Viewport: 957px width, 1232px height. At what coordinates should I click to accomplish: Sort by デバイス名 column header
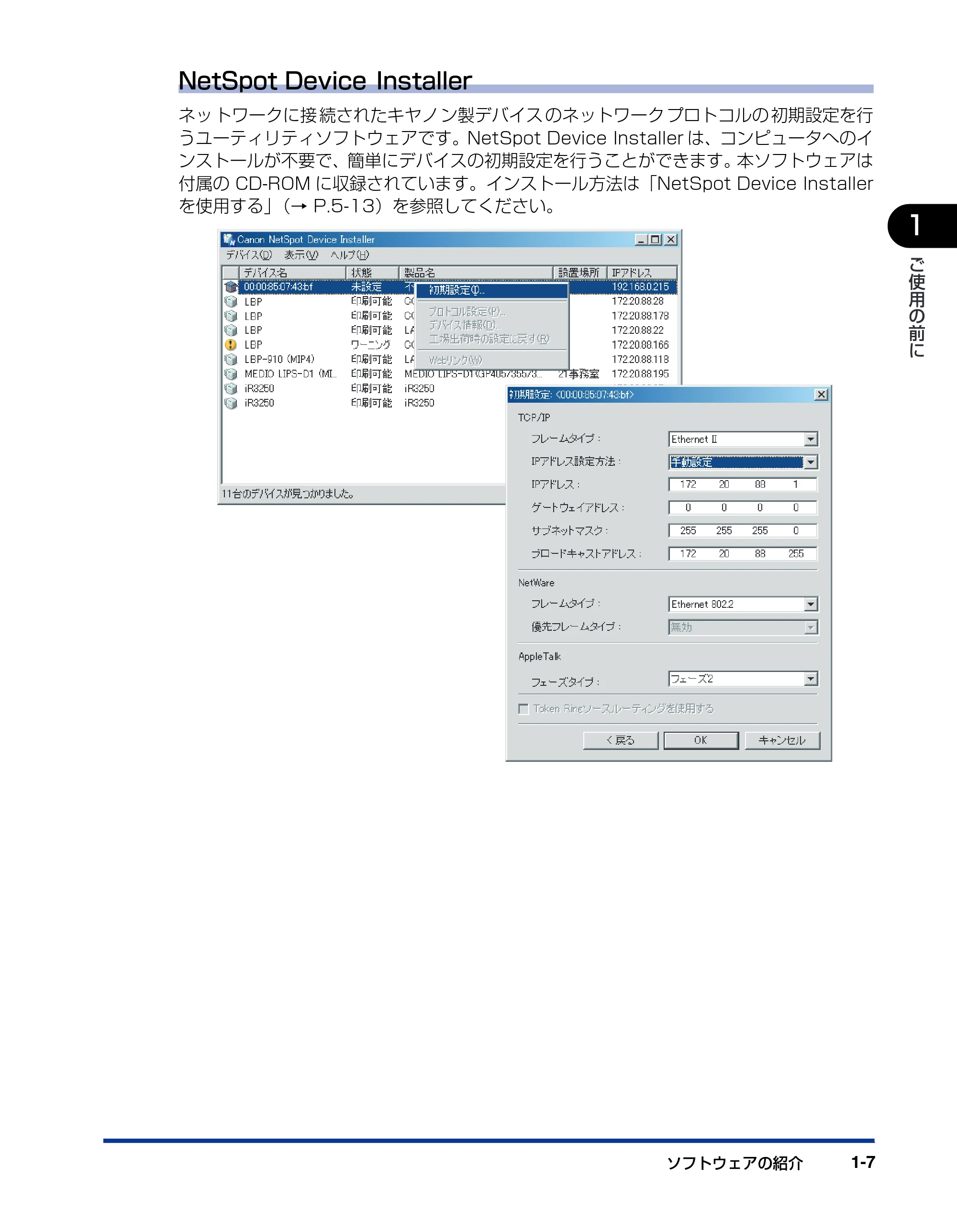292,273
